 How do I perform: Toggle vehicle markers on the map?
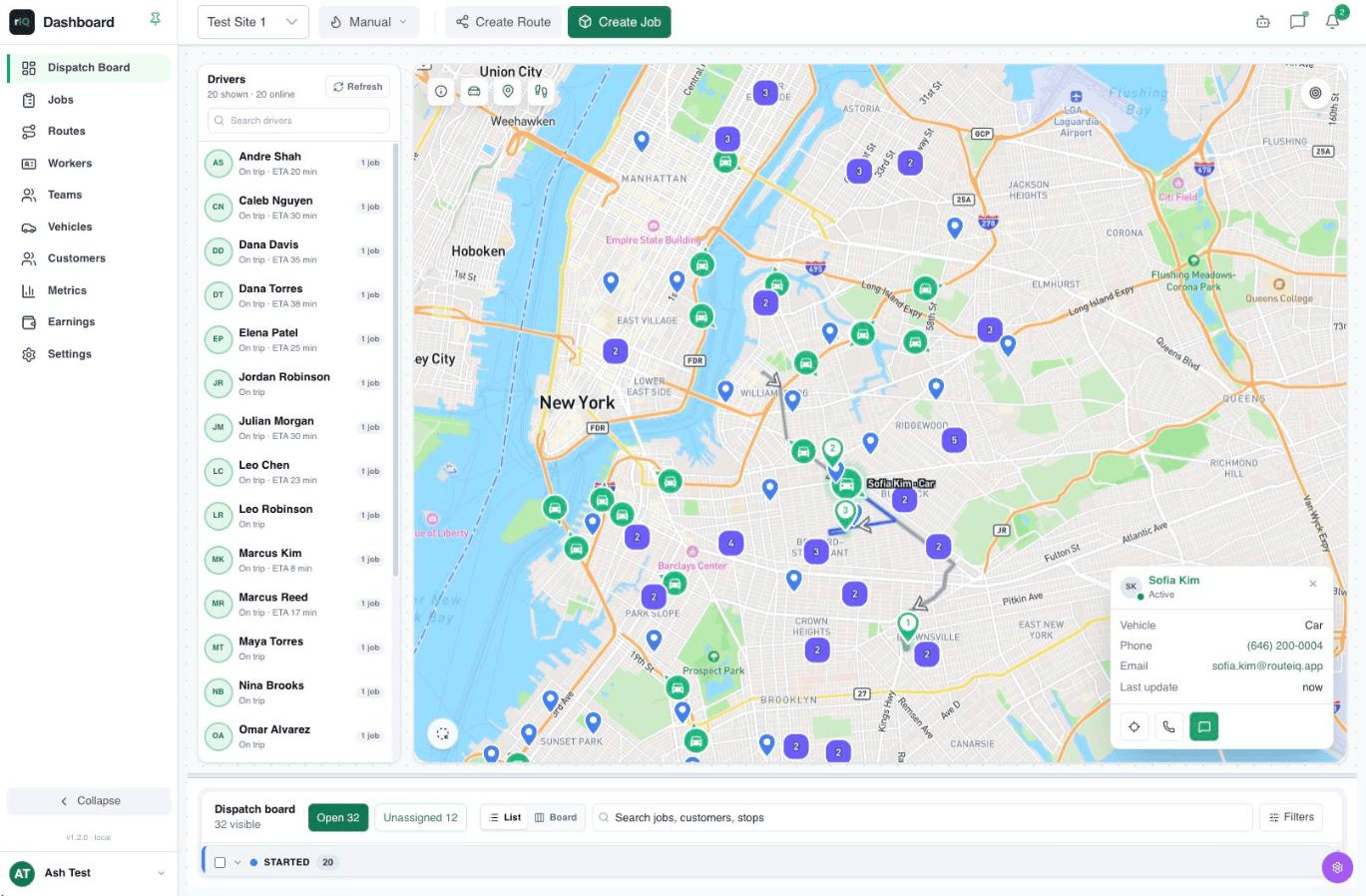coord(474,91)
